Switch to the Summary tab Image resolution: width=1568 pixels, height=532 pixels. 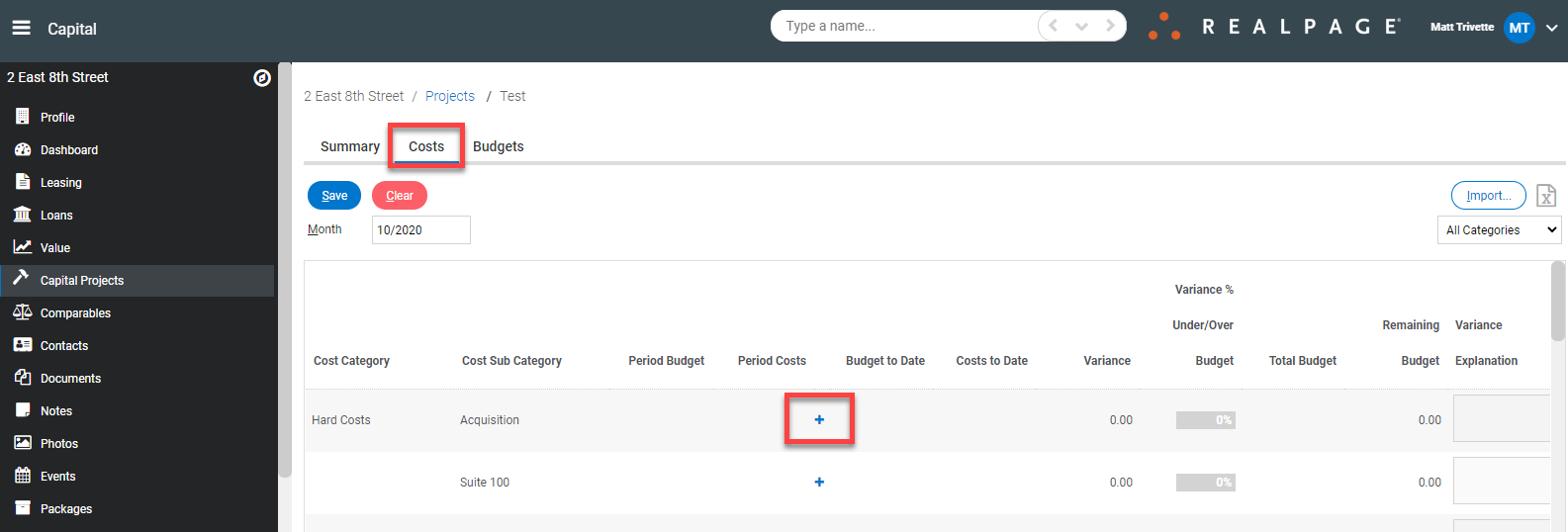pyautogui.click(x=350, y=146)
